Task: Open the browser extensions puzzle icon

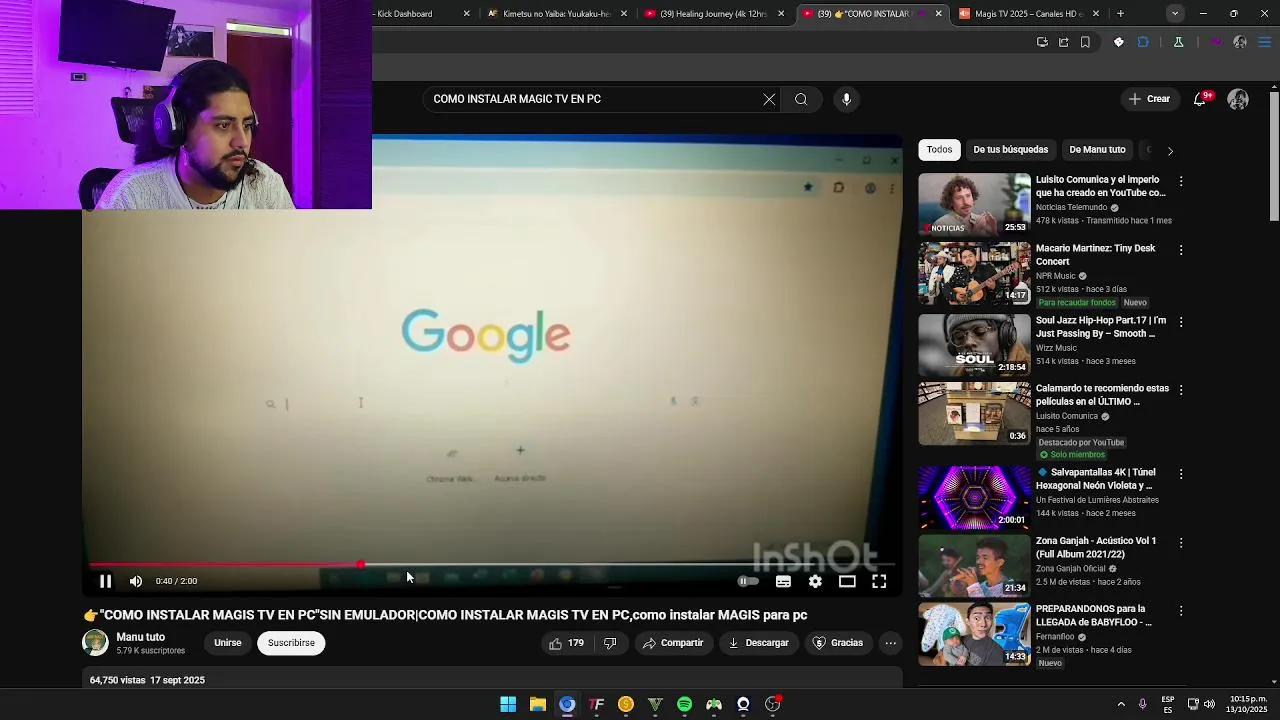Action: (x=1143, y=42)
